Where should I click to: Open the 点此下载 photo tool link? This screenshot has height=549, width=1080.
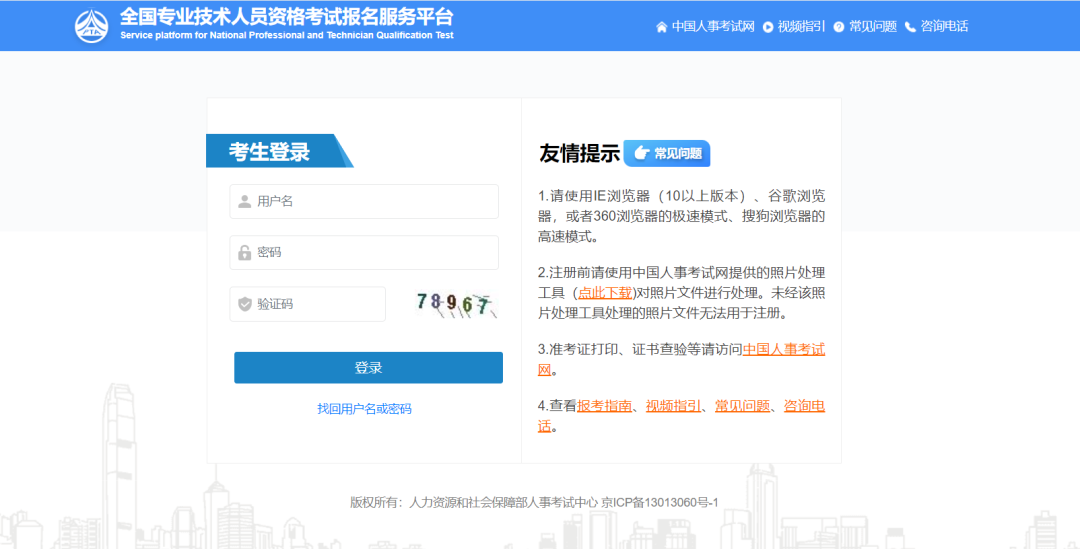pyautogui.click(x=605, y=293)
